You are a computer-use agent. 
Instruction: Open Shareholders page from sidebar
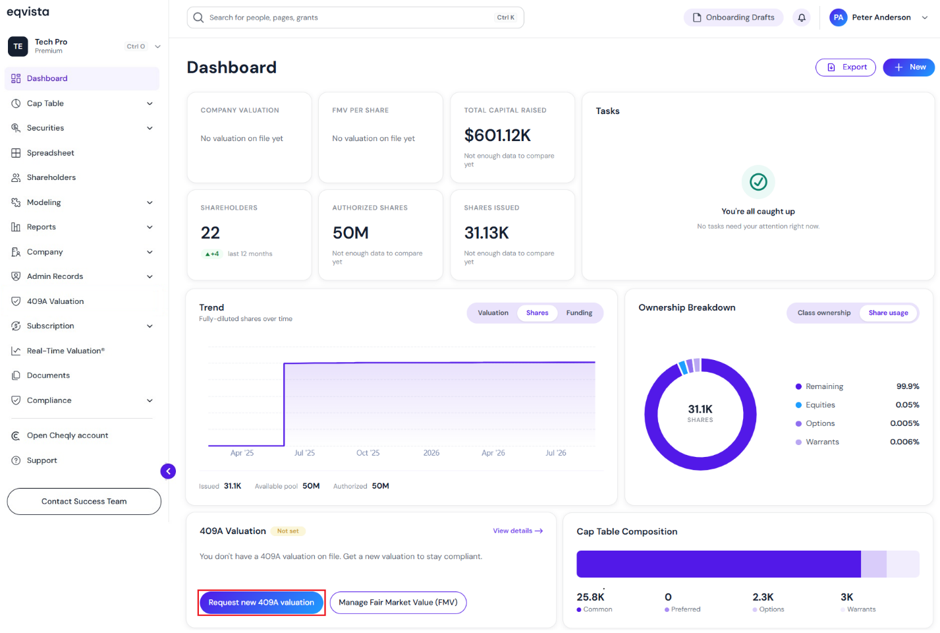[x=82, y=177]
